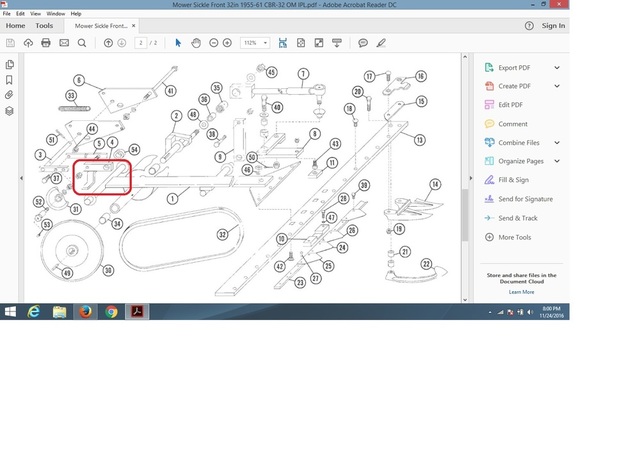Click the Print file icon

[45, 43]
